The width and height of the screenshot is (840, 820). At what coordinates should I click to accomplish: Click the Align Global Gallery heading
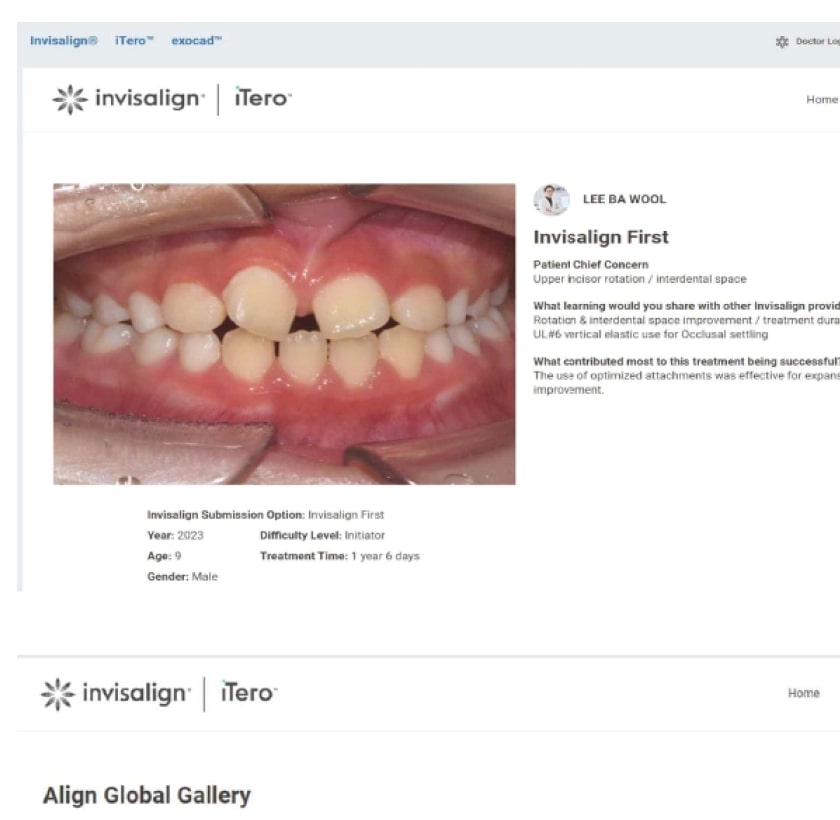(x=146, y=796)
